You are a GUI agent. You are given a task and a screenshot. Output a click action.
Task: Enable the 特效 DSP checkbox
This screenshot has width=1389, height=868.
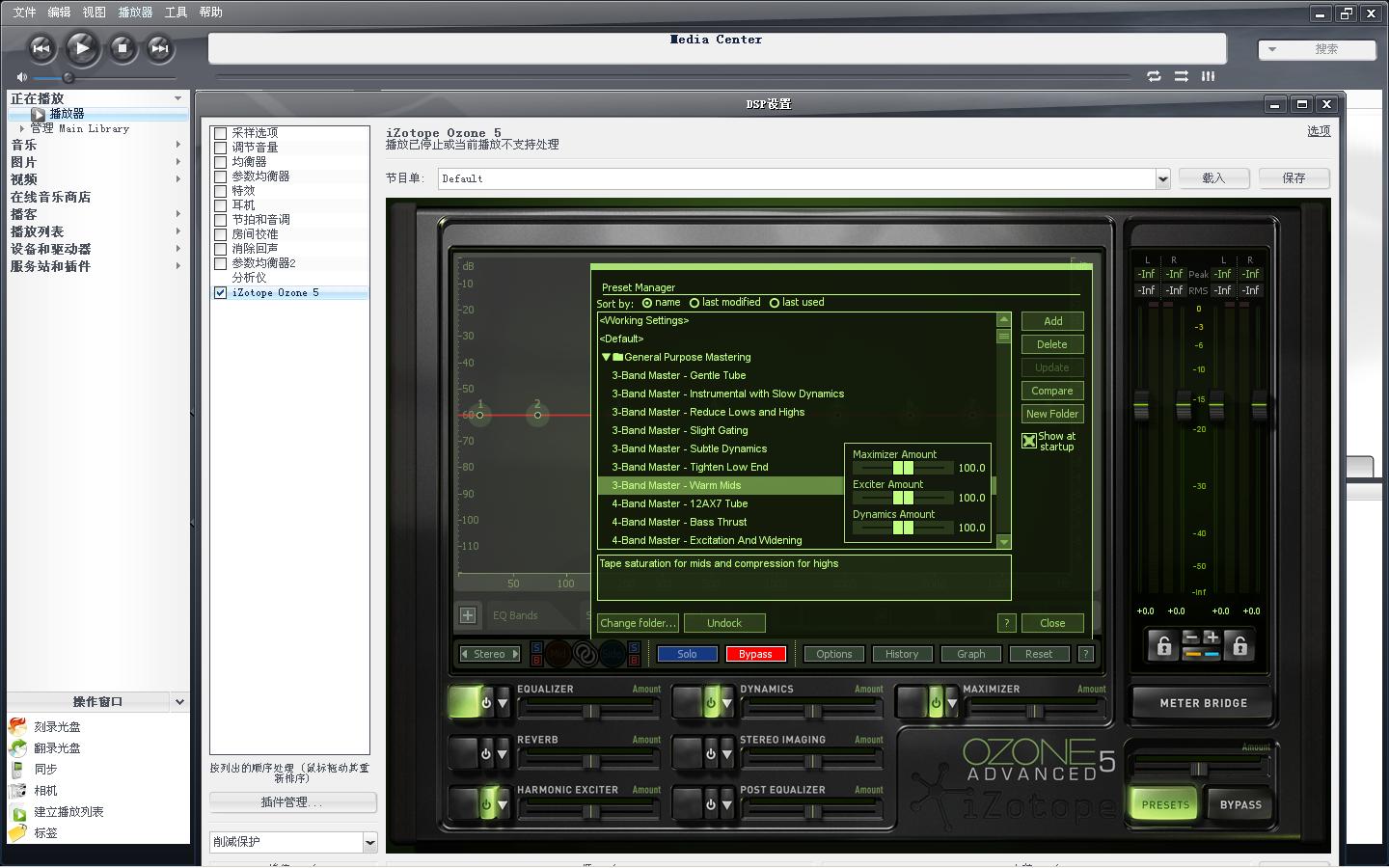pos(220,191)
